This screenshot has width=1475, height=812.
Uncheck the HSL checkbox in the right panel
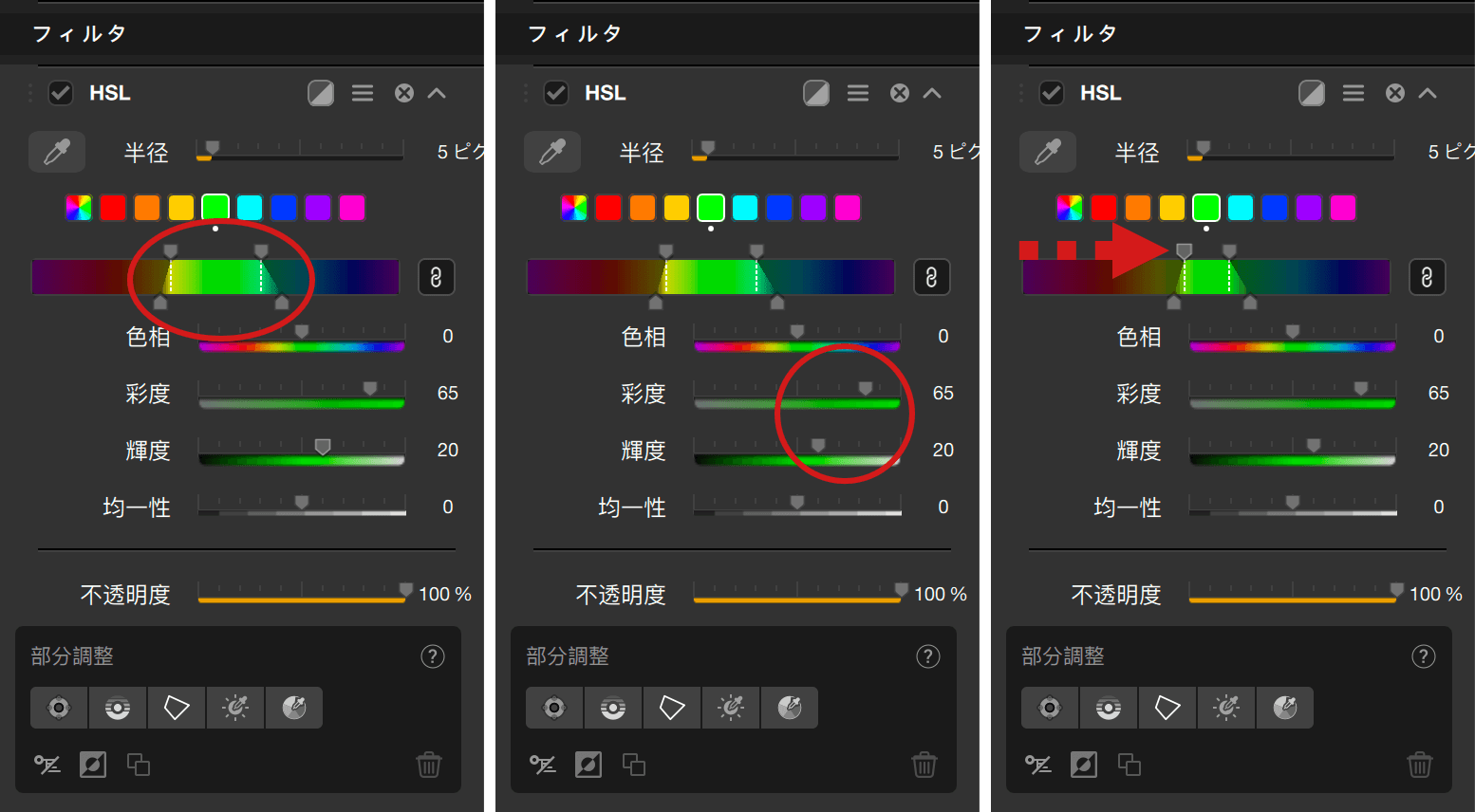click(1052, 93)
